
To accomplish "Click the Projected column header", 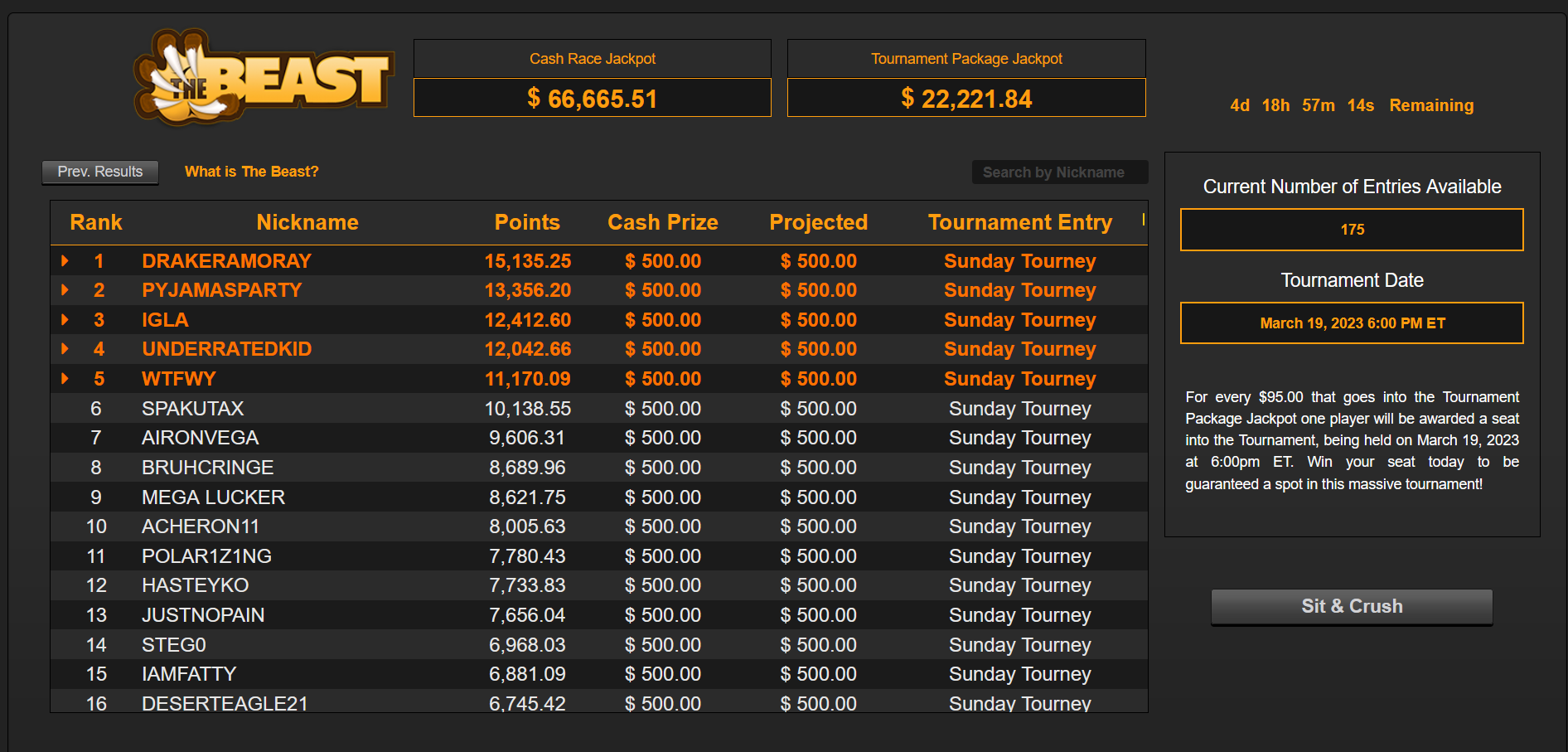I will click(x=819, y=222).
